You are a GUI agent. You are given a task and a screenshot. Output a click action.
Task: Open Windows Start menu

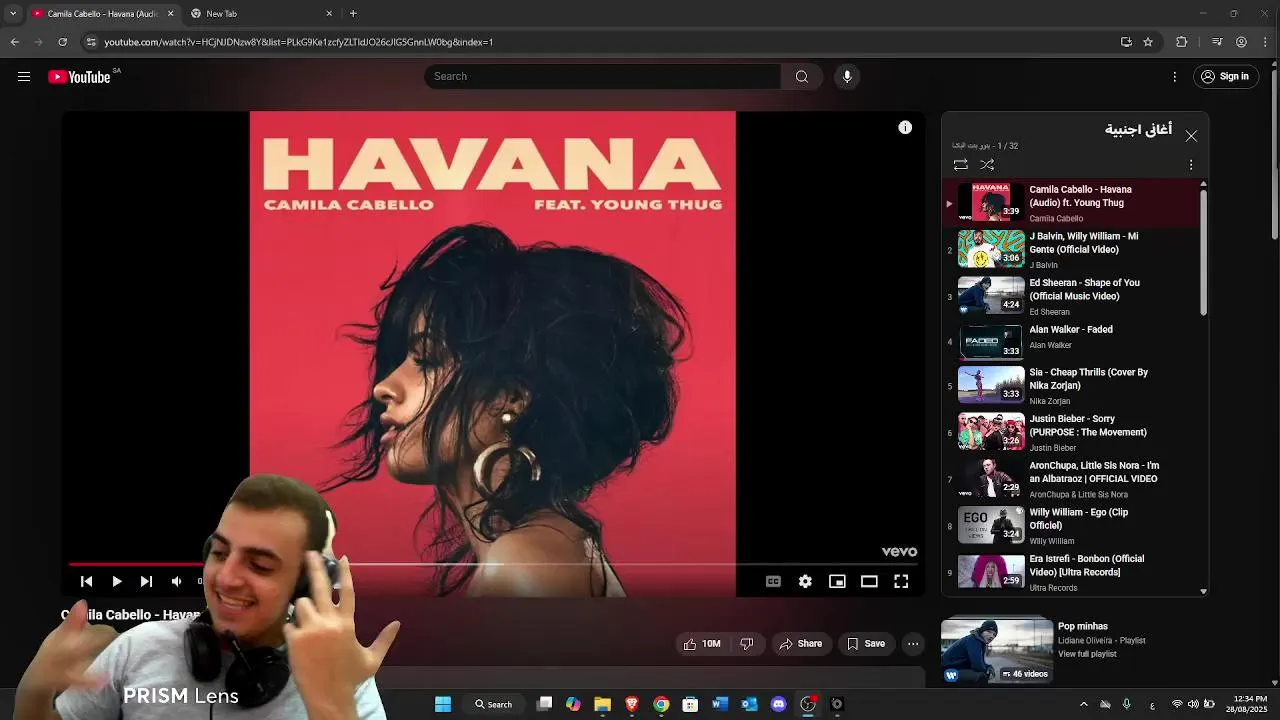pyautogui.click(x=443, y=704)
